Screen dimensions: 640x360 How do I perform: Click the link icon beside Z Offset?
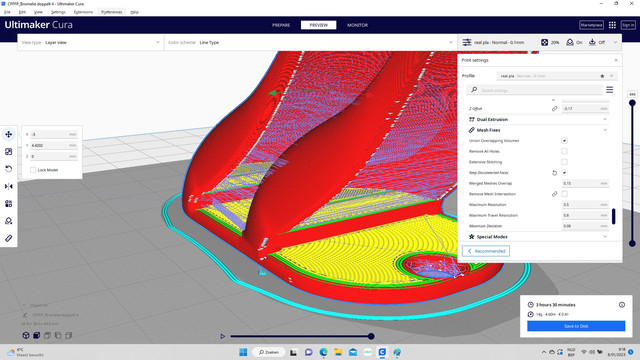[x=554, y=109]
